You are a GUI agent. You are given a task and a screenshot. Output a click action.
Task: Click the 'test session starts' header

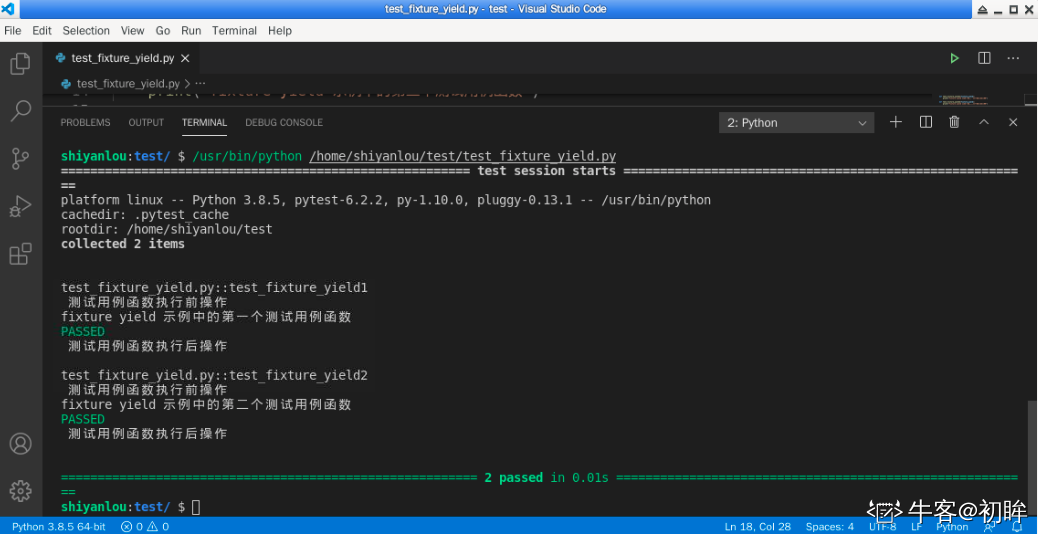[x=546, y=171]
